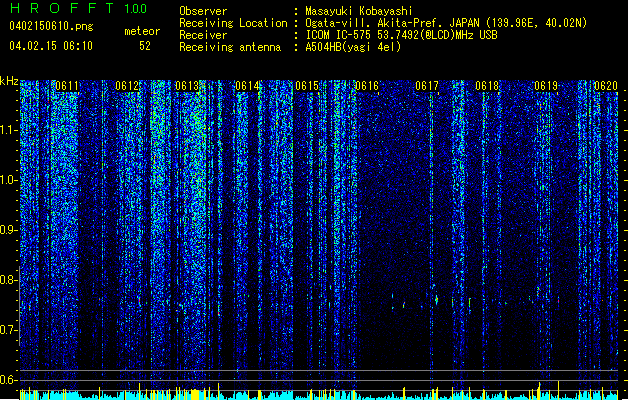
Task: Click the 0619 time marker
Action: point(546,86)
